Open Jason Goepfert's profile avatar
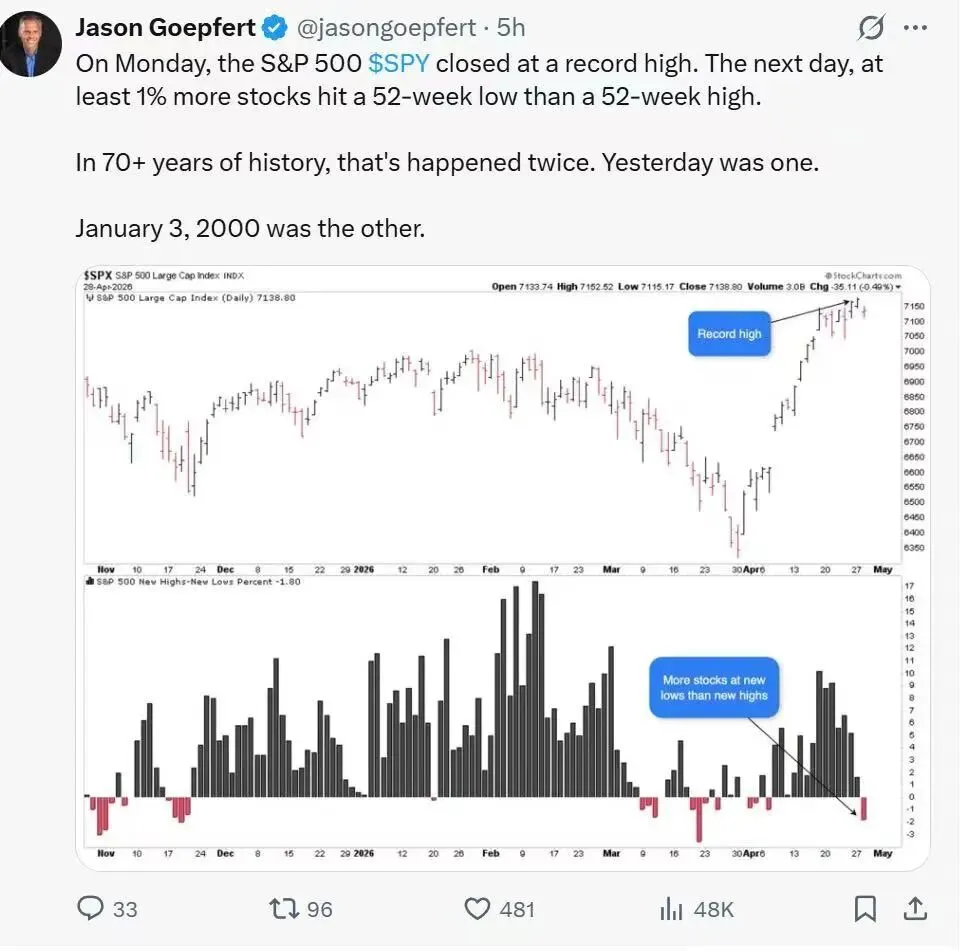Screen dimensions: 960x951 (x=32, y=44)
